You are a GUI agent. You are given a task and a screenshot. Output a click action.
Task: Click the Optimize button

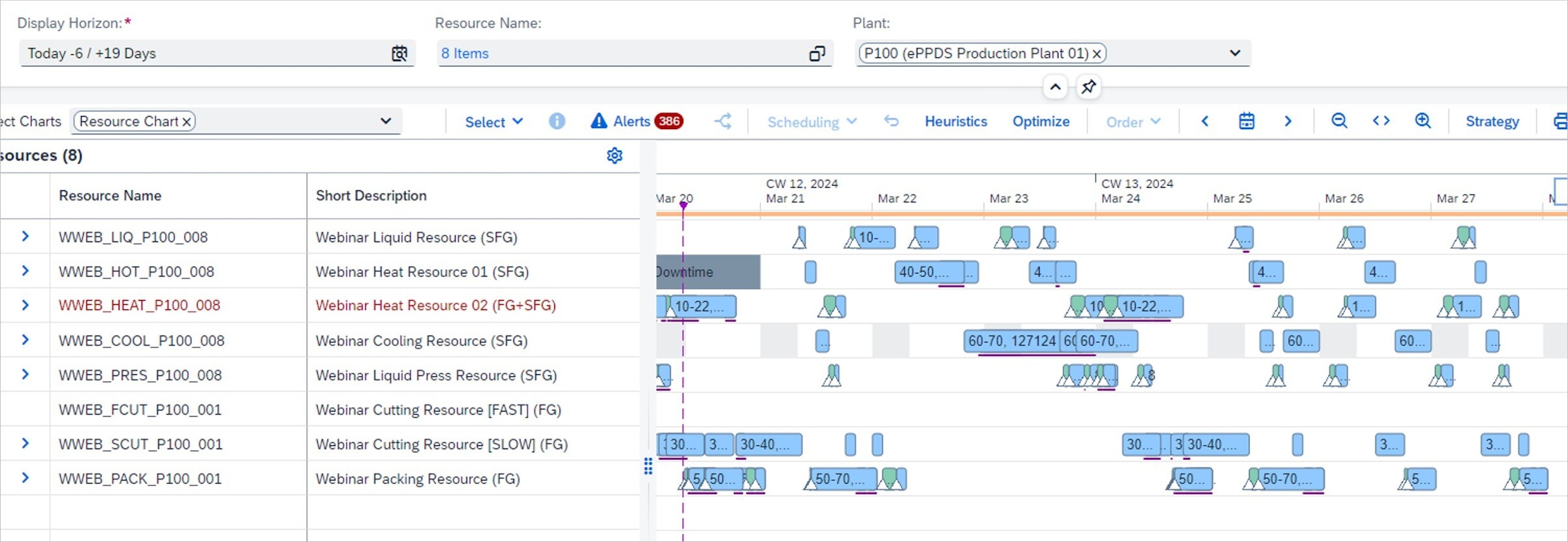point(1040,121)
